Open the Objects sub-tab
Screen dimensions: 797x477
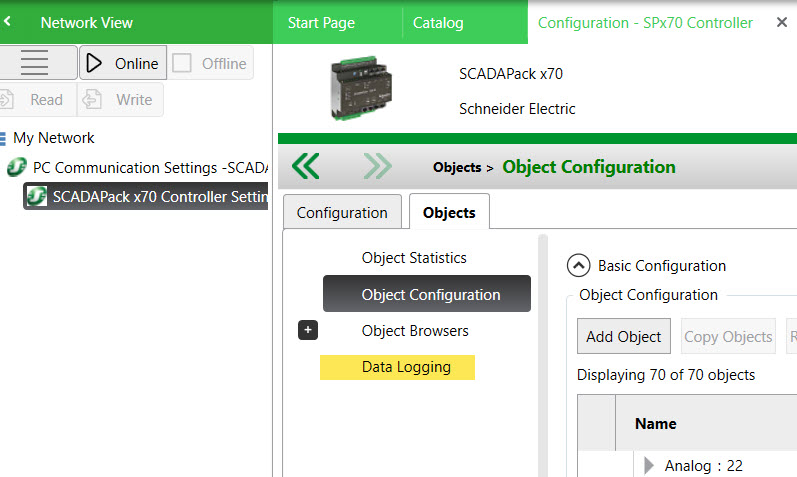tap(449, 212)
